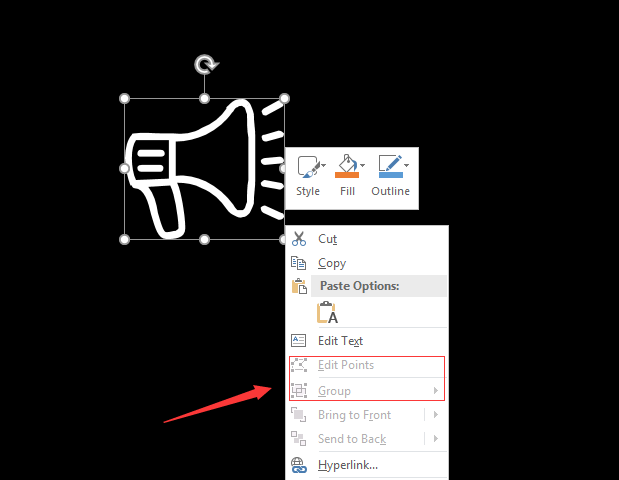Click the Copy pages icon
The height and width of the screenshot is (480, 619).
point(298,263)
